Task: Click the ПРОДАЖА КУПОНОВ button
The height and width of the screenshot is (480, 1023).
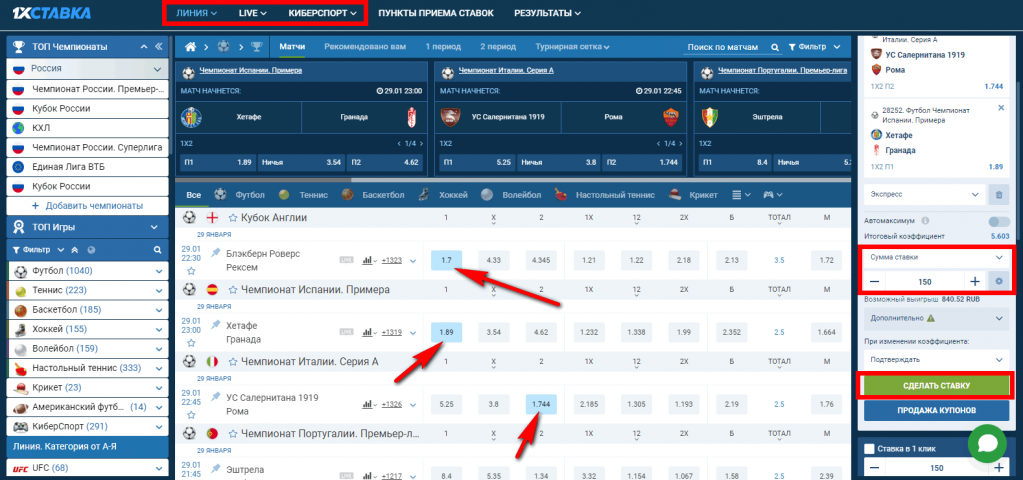Action: (x=936, y=410)
